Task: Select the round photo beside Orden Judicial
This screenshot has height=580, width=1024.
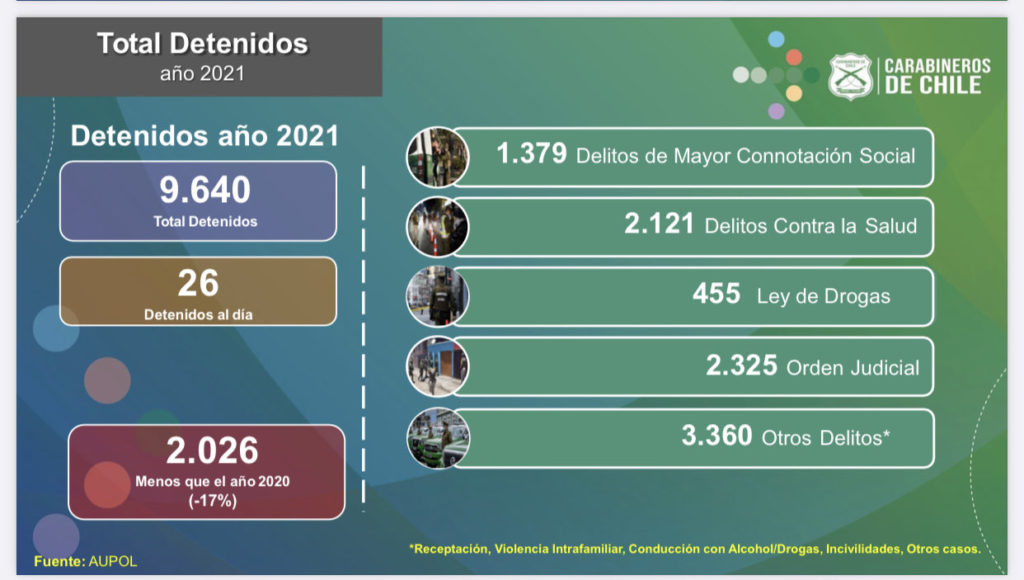Action: click(x=437, y=367)
